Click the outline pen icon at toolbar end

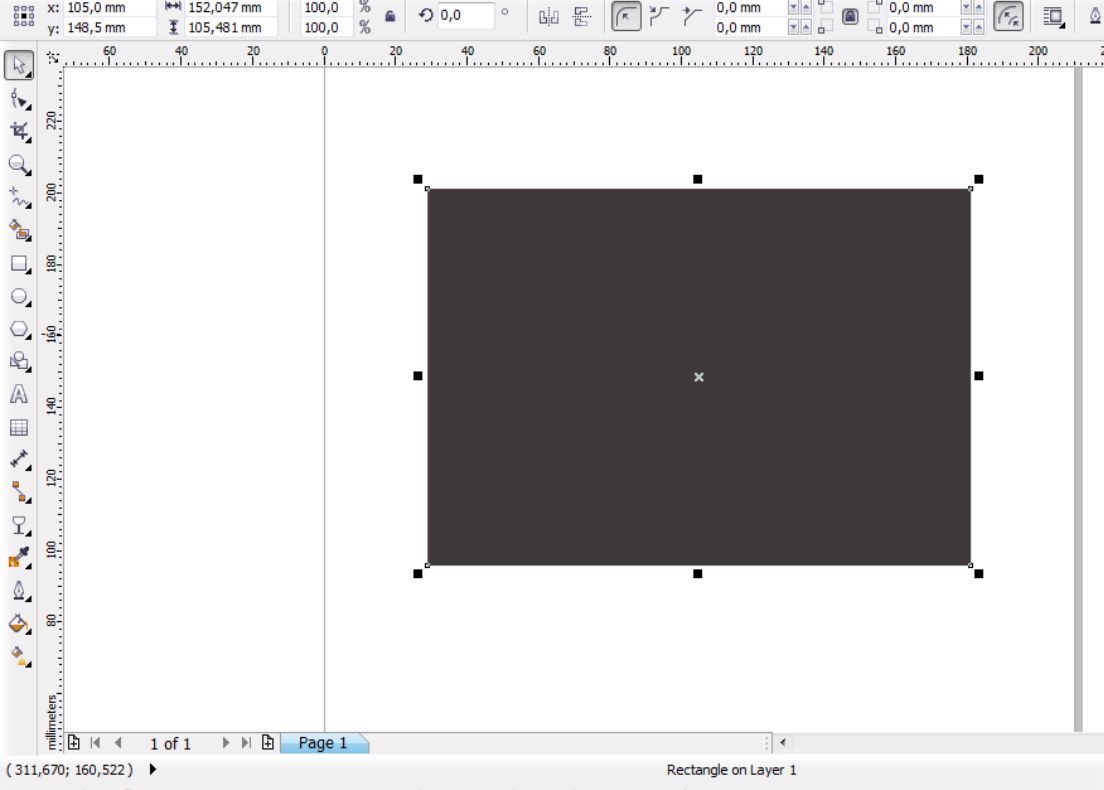1096,15
